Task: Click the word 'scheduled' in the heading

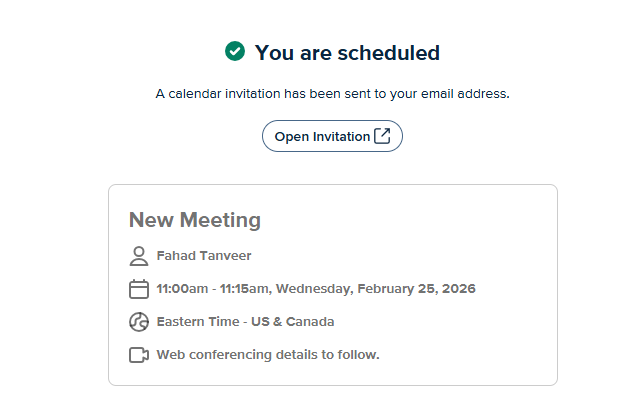Action: click(x=388, y=52)
